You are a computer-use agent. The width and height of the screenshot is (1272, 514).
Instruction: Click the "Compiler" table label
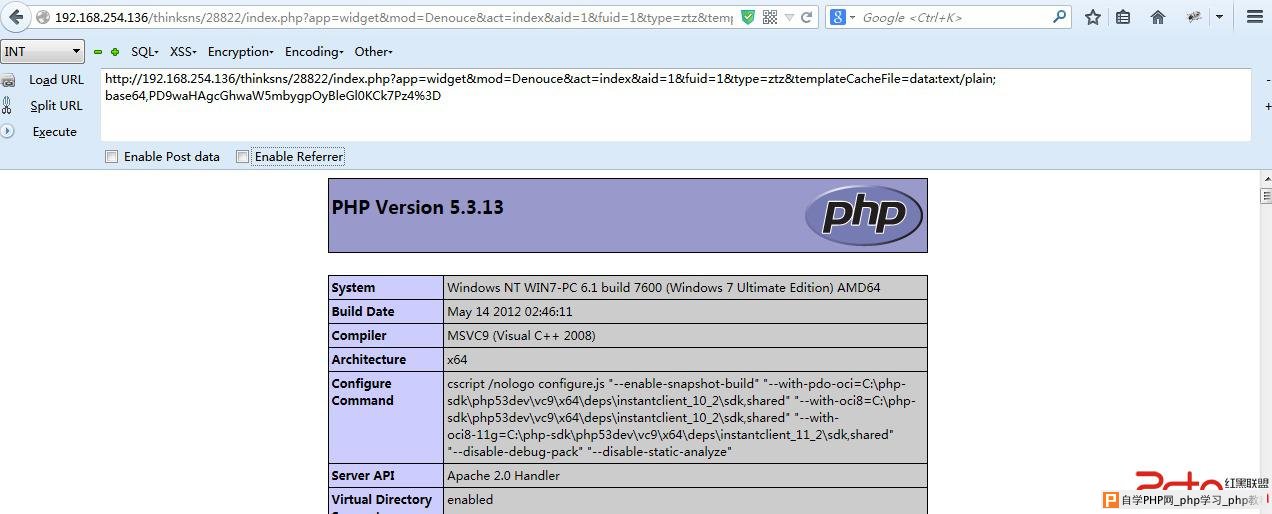tap(359, 336)
